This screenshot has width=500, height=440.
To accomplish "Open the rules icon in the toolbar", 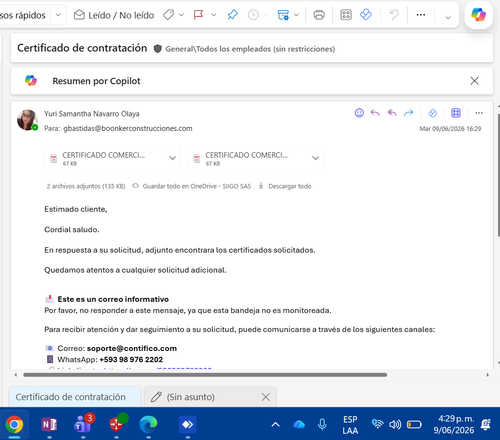I will (283, 15).
